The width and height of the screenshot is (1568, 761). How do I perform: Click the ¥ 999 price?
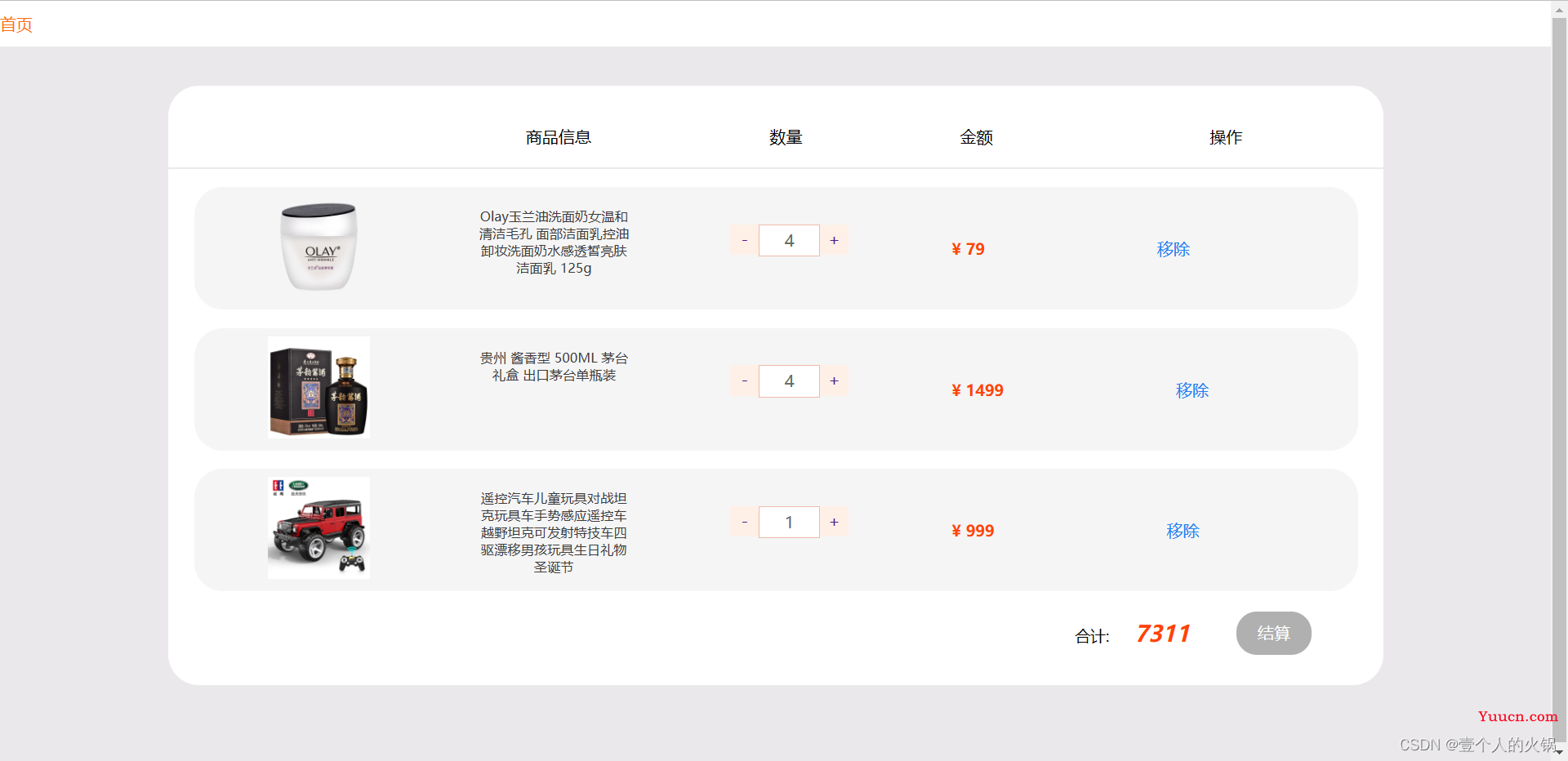pyautogui.click(x=973, y=531)
